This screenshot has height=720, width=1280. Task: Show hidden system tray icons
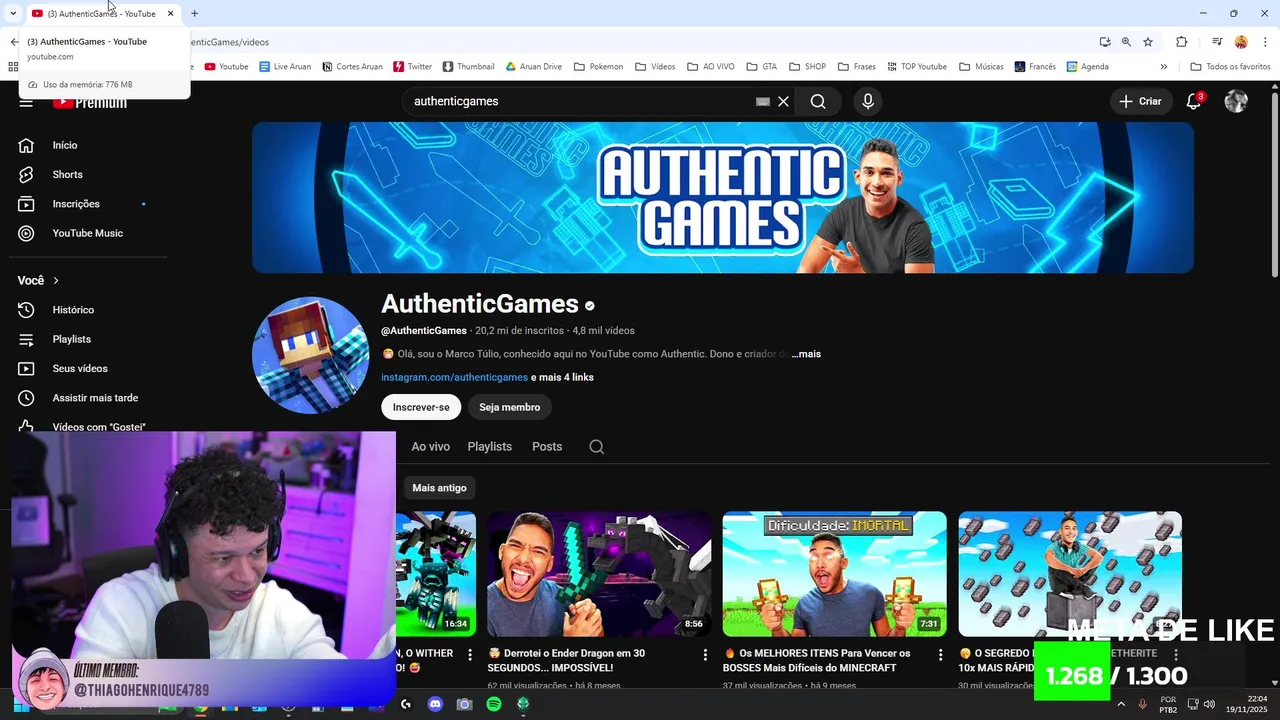coord(1121,705)
